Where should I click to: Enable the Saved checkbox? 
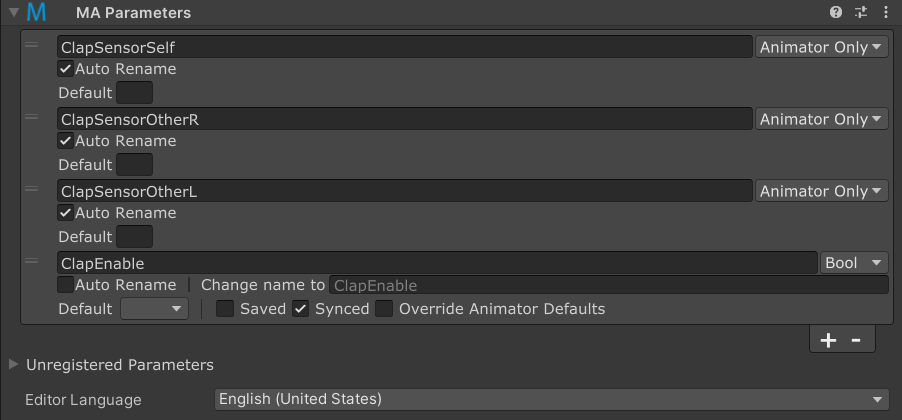[x=224, y=309]
